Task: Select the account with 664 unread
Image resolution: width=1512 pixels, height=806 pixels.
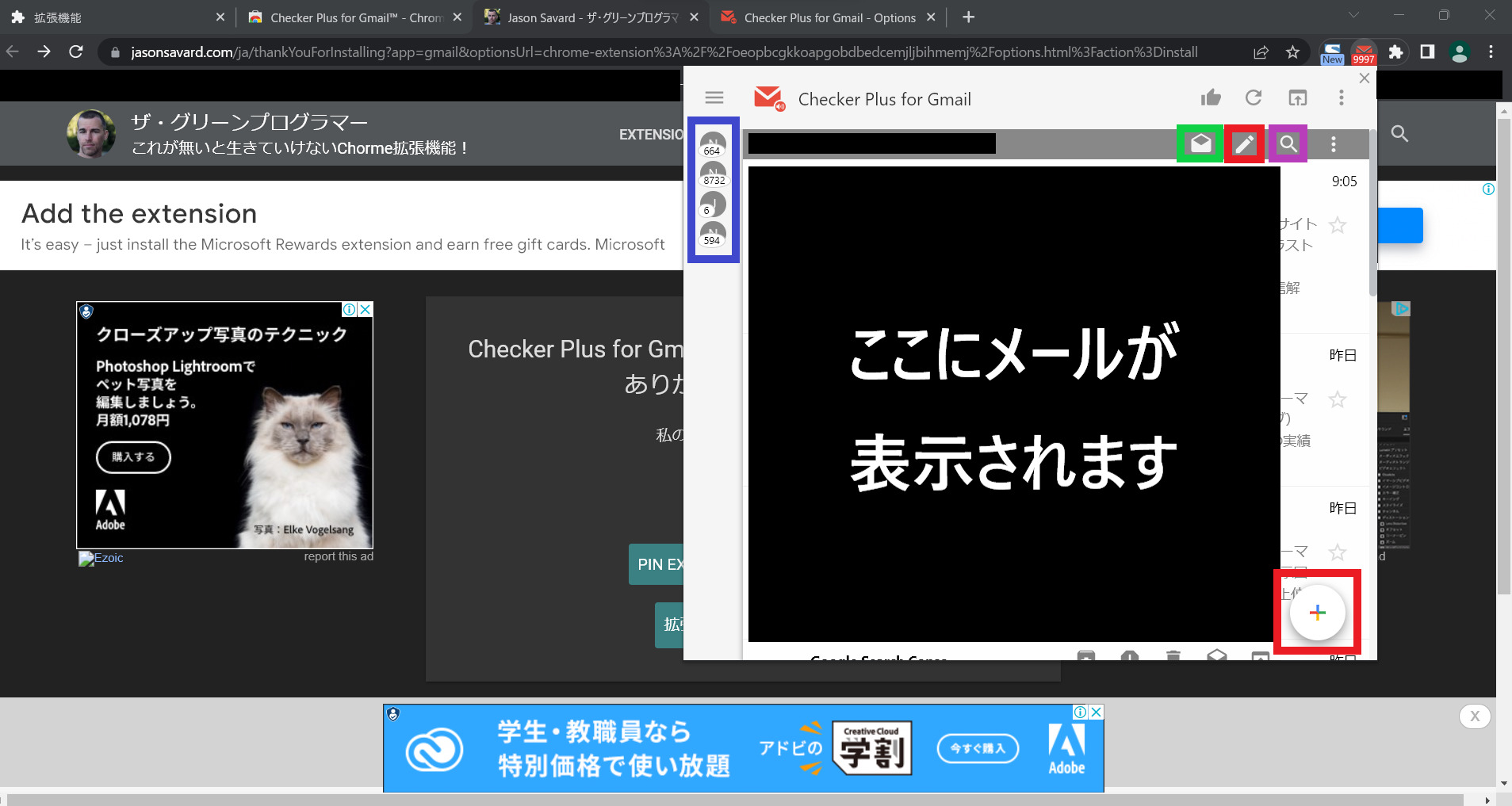Action: click(713, 144)
